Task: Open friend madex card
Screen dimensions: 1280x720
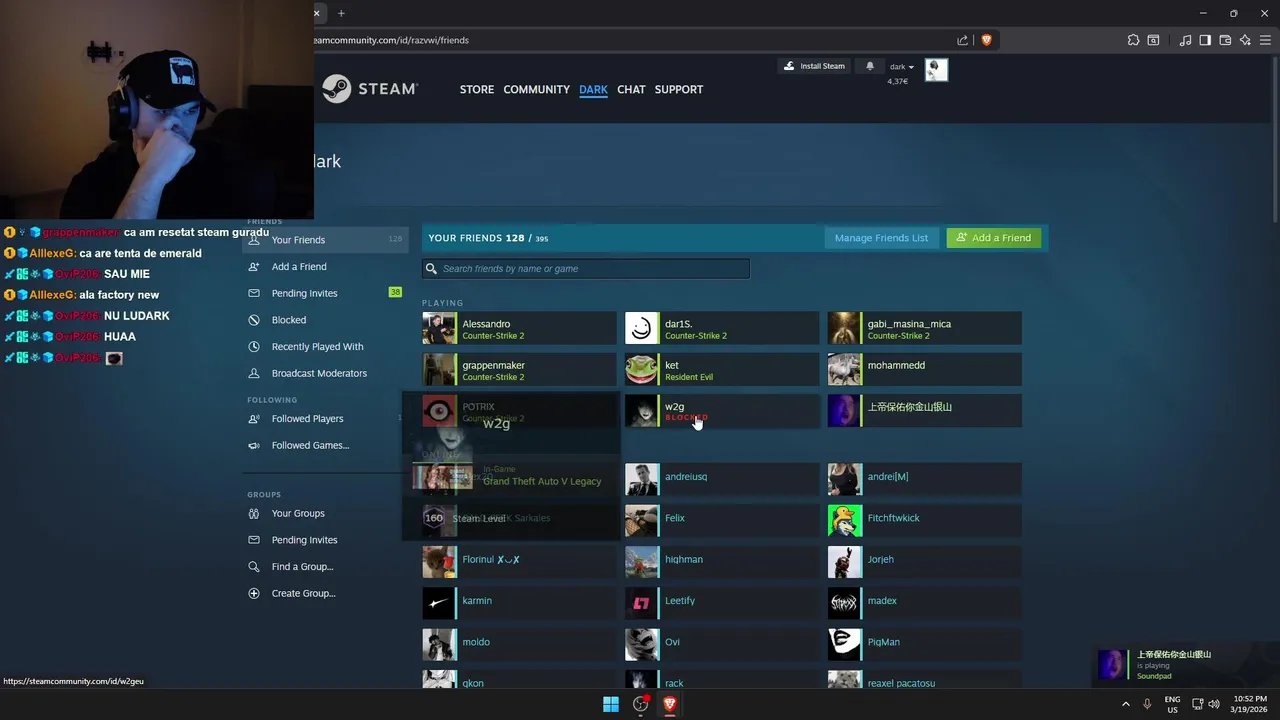Action: click(925, 603)
